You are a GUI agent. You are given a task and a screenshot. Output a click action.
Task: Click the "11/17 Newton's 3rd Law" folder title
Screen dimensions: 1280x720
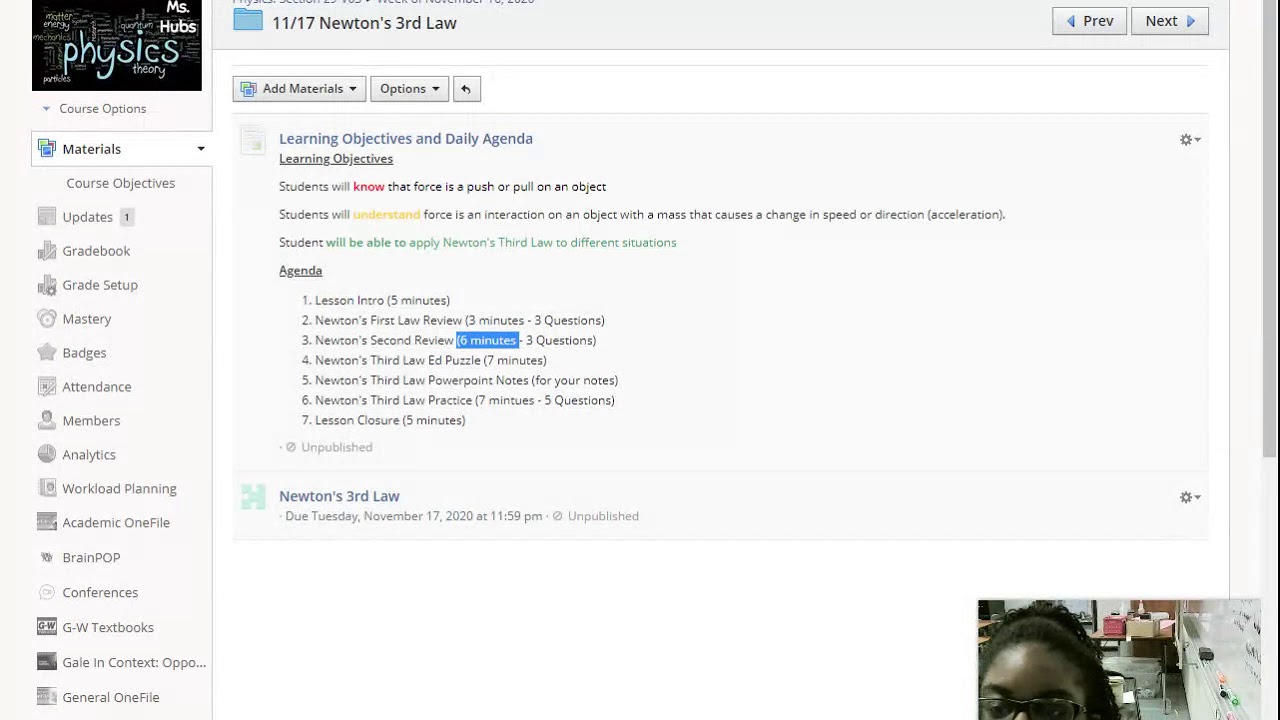(364, 23)
